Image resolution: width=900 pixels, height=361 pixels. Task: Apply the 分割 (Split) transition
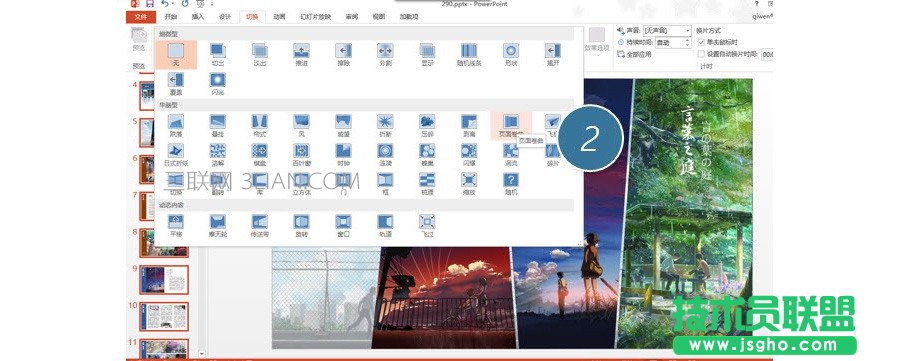(x=385, y=55)
